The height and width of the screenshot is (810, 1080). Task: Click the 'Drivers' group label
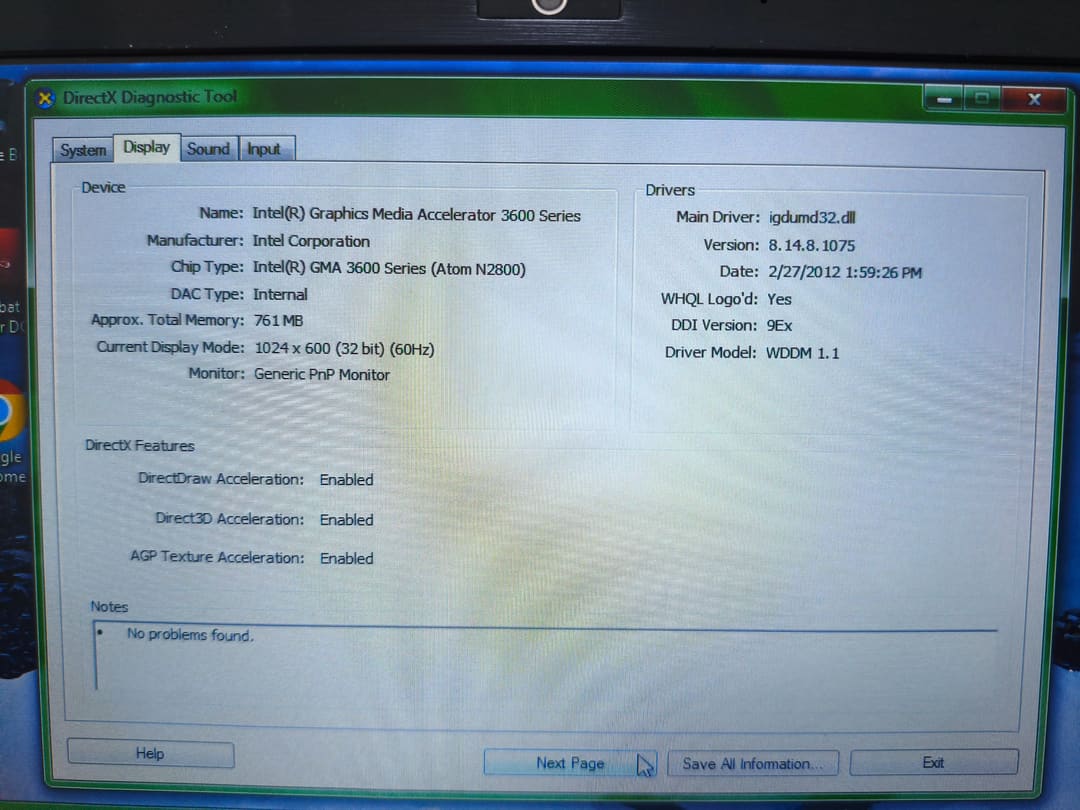pyautogui.click(x=669, y=190)
